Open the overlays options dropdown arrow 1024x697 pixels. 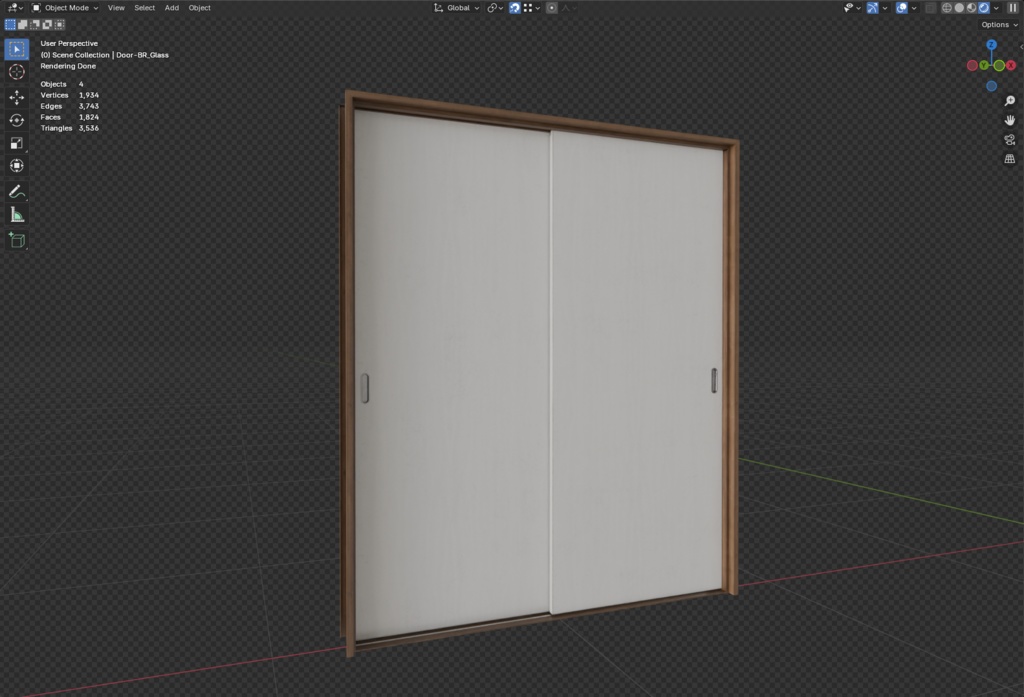pyautogui.click(x=914, y=8)
